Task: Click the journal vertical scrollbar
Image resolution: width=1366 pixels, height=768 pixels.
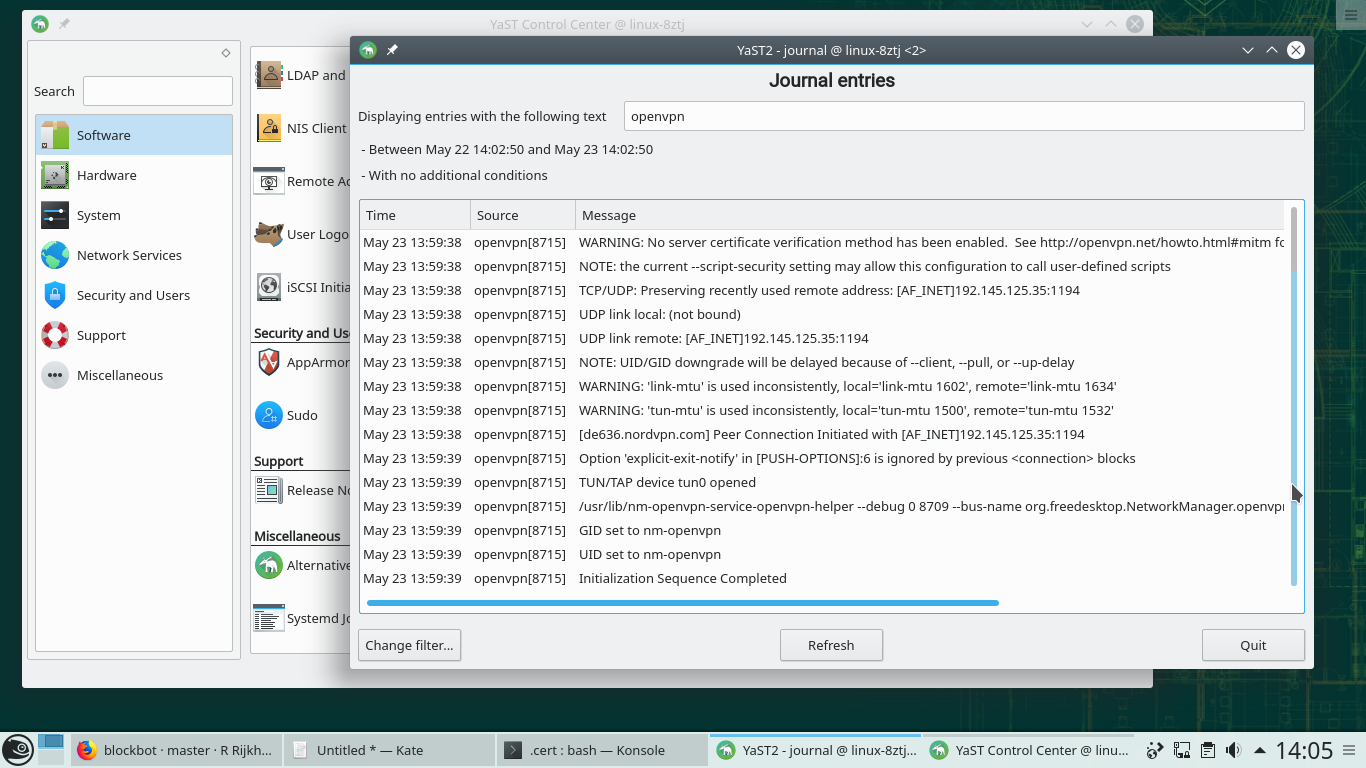Action: [x=1294, y=396]
